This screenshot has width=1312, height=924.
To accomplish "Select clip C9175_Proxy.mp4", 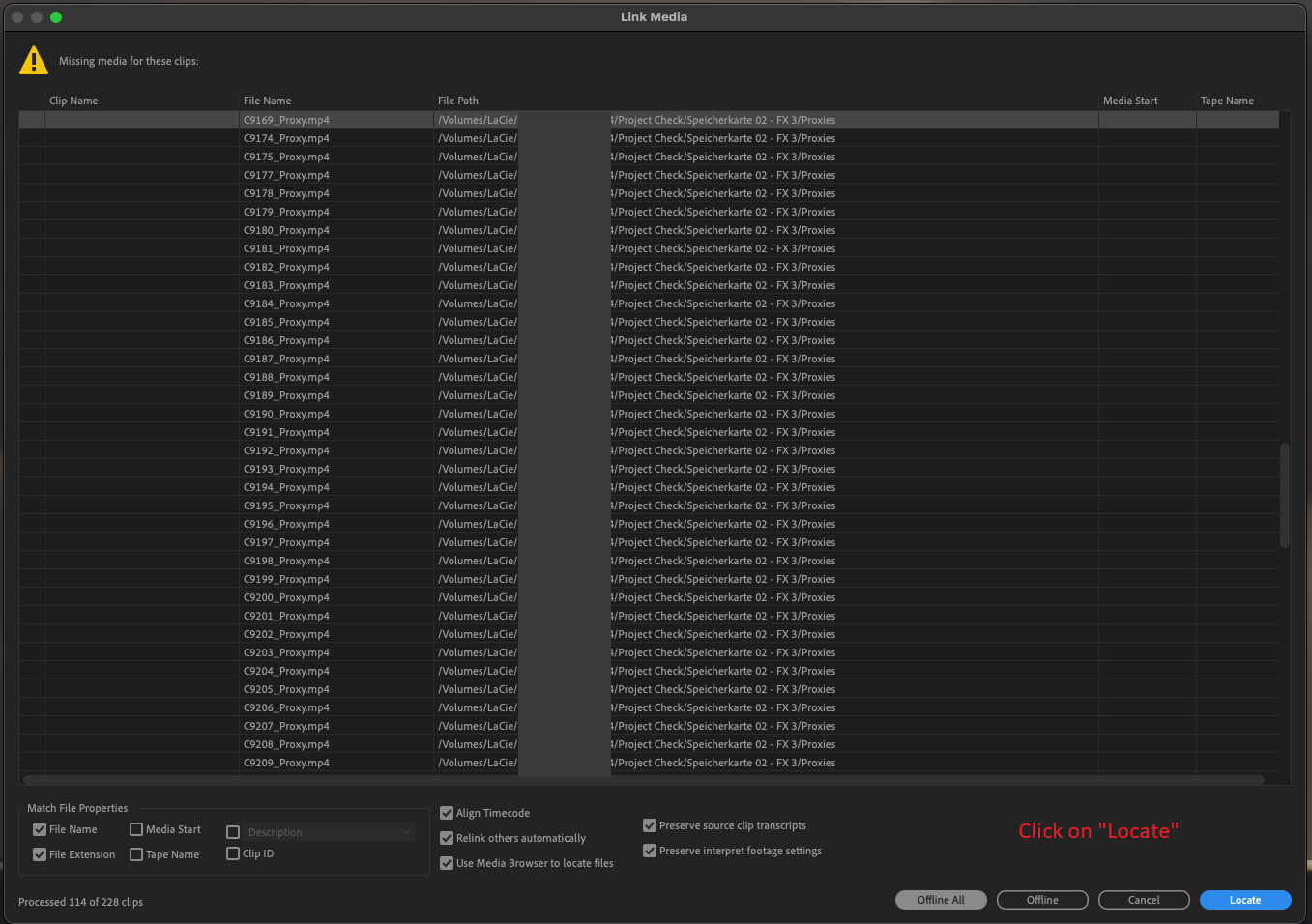I will coord(649,157).
